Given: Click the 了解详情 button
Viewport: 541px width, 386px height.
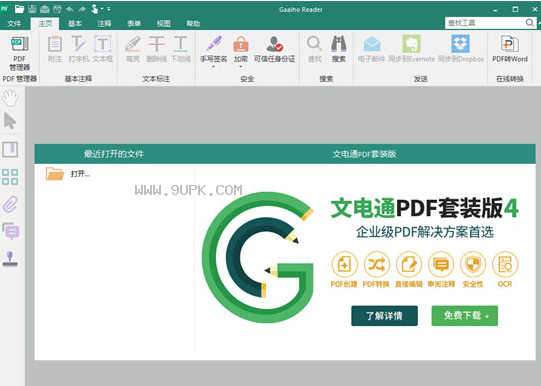Looking at the screenshot, I should point(384,316).
